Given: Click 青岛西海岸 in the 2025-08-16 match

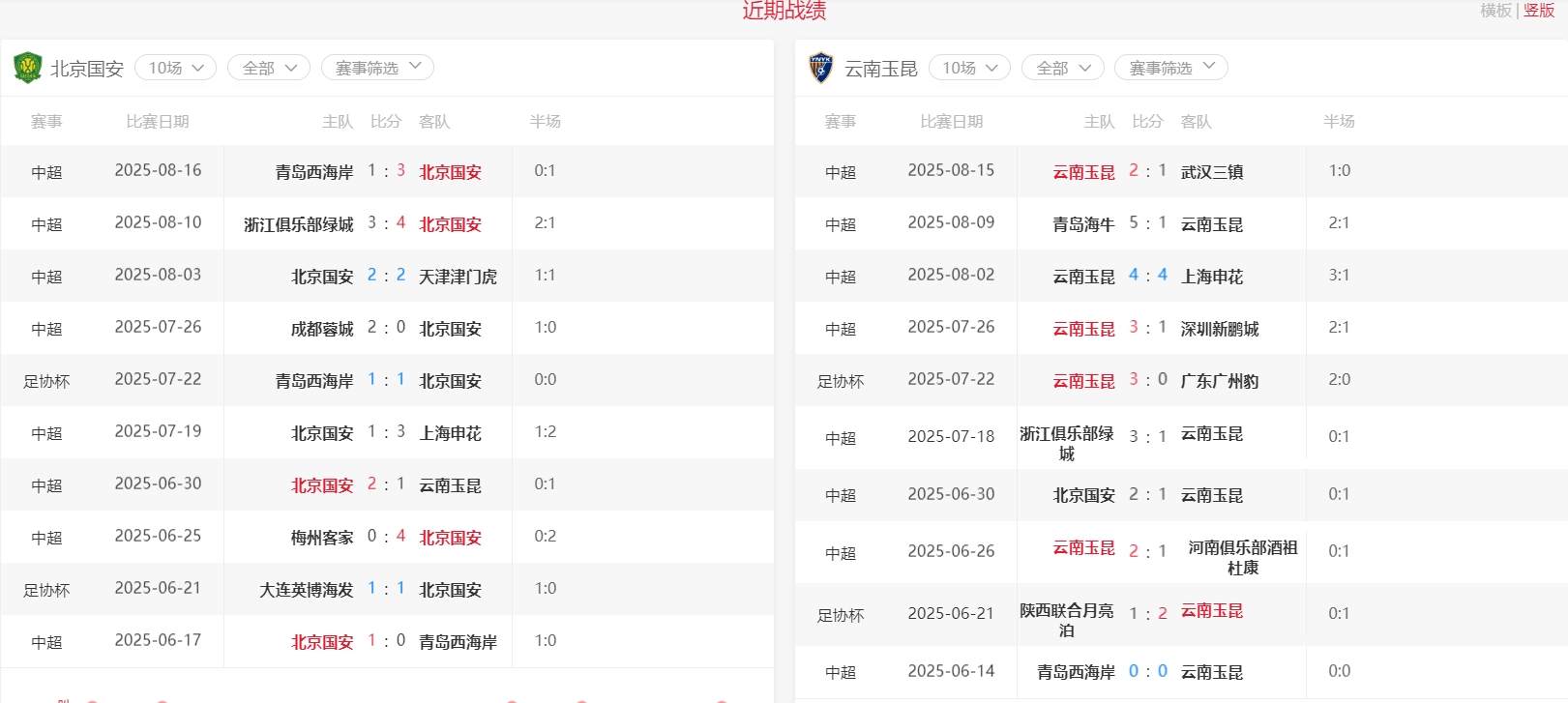Looking at the screenshot, I should click(314, 172).
